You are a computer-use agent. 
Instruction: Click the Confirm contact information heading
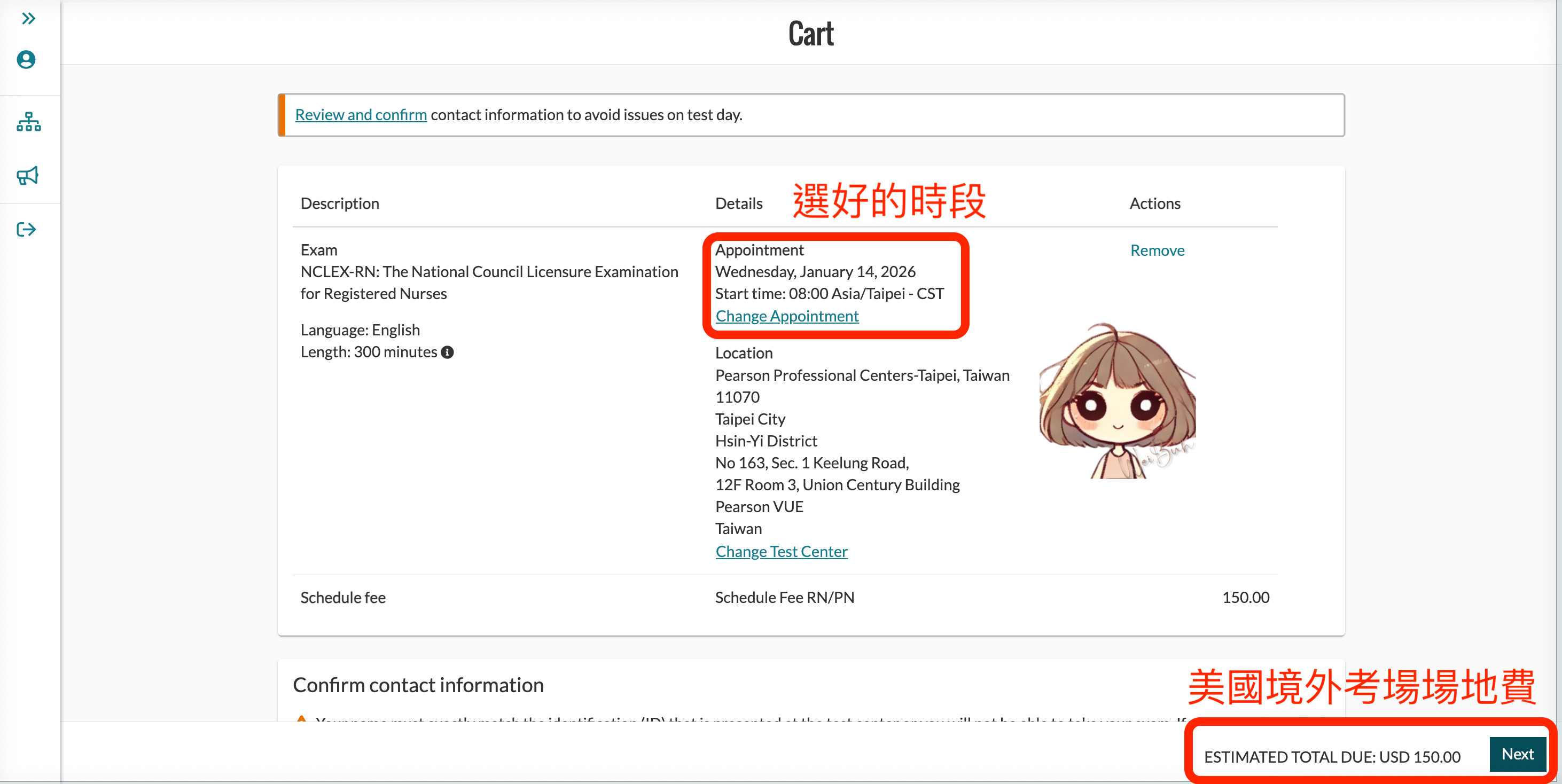click(x=418, y=685)
